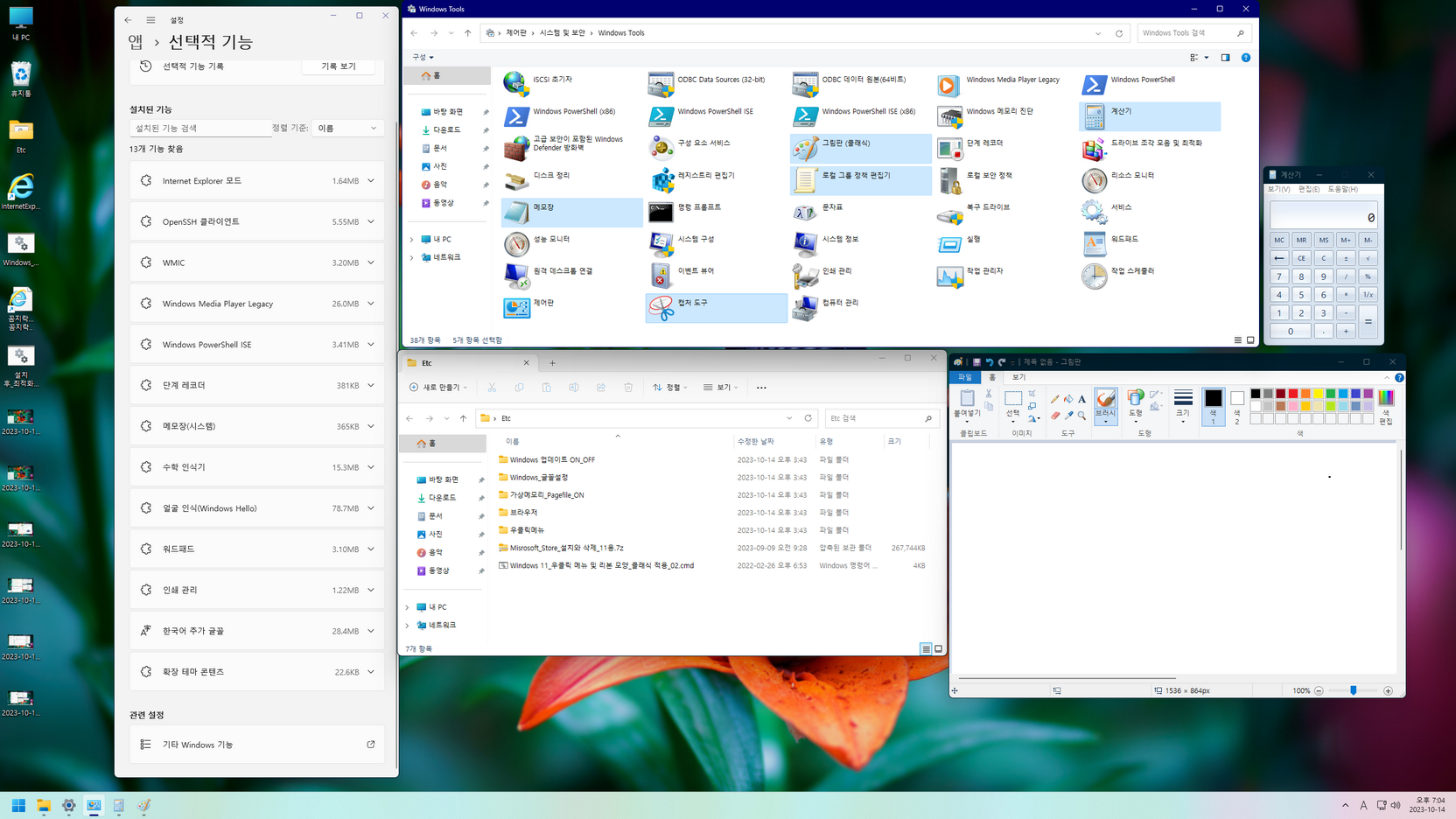Select the Text tool in Paint
This screenshot has width=1456, height=819.
click(x=1082, y=399)
